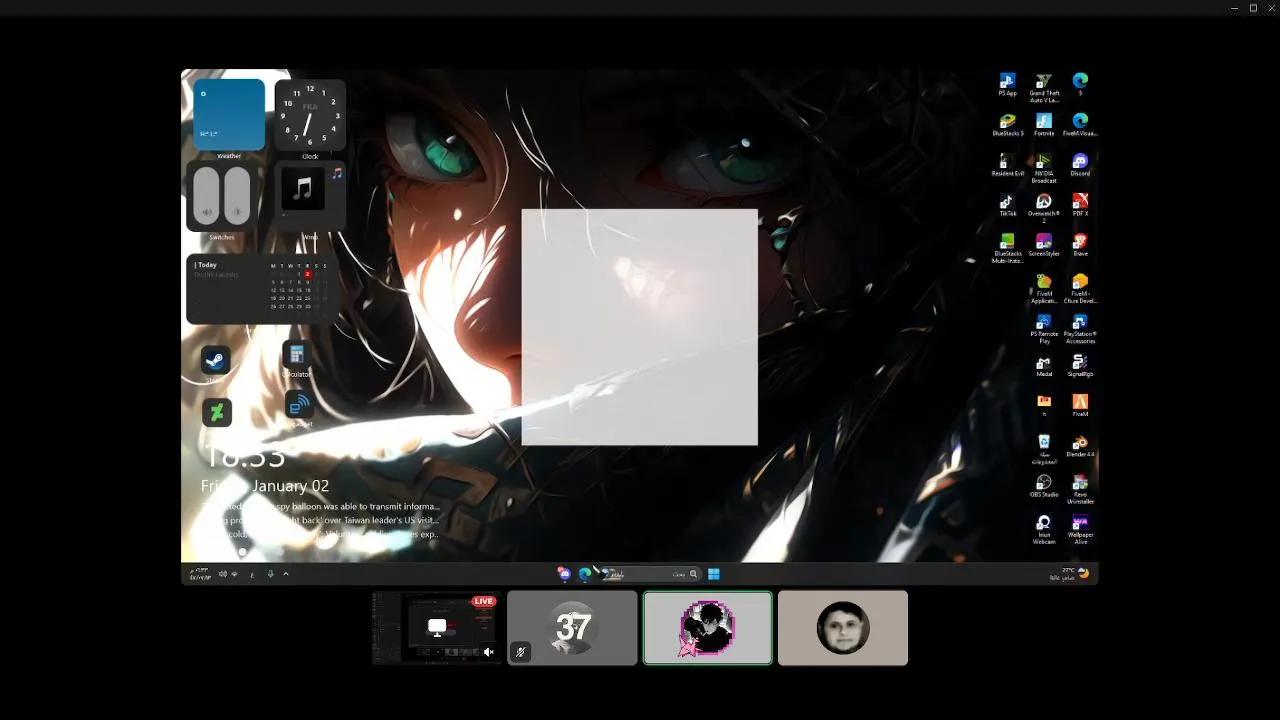
Task: Open the Discord icon in shared taskbar
Action: 564,574
